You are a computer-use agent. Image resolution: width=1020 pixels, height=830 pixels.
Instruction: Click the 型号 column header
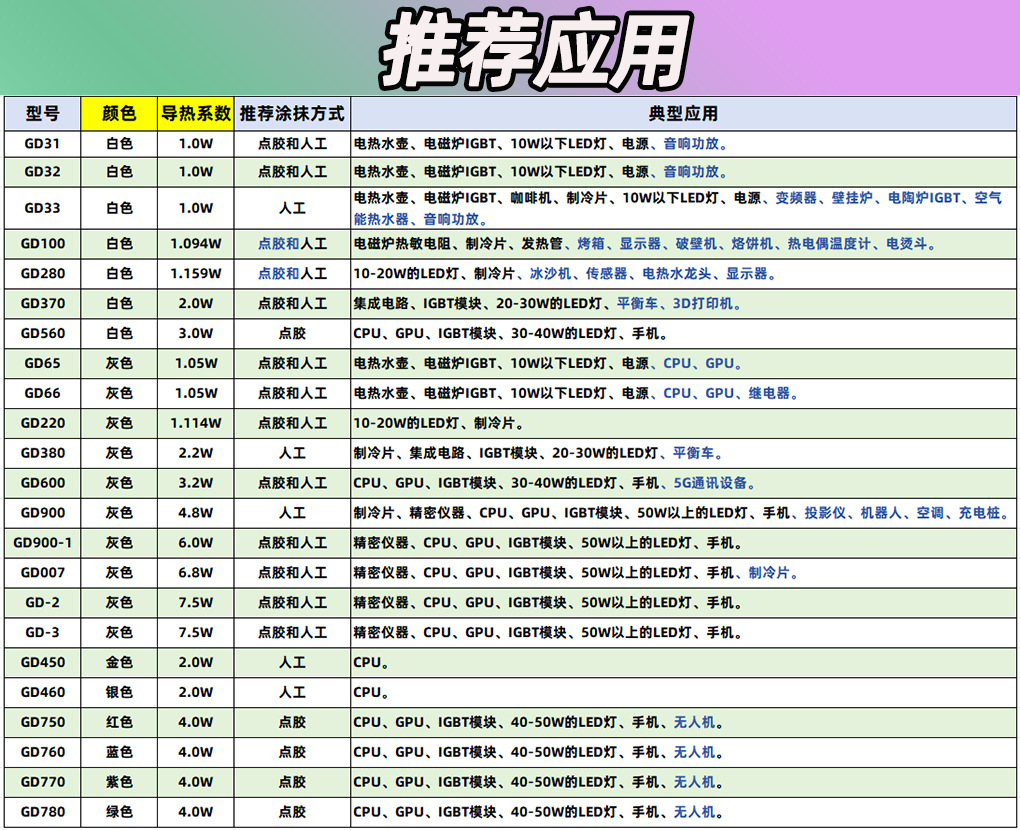click(x=42, y=114)
